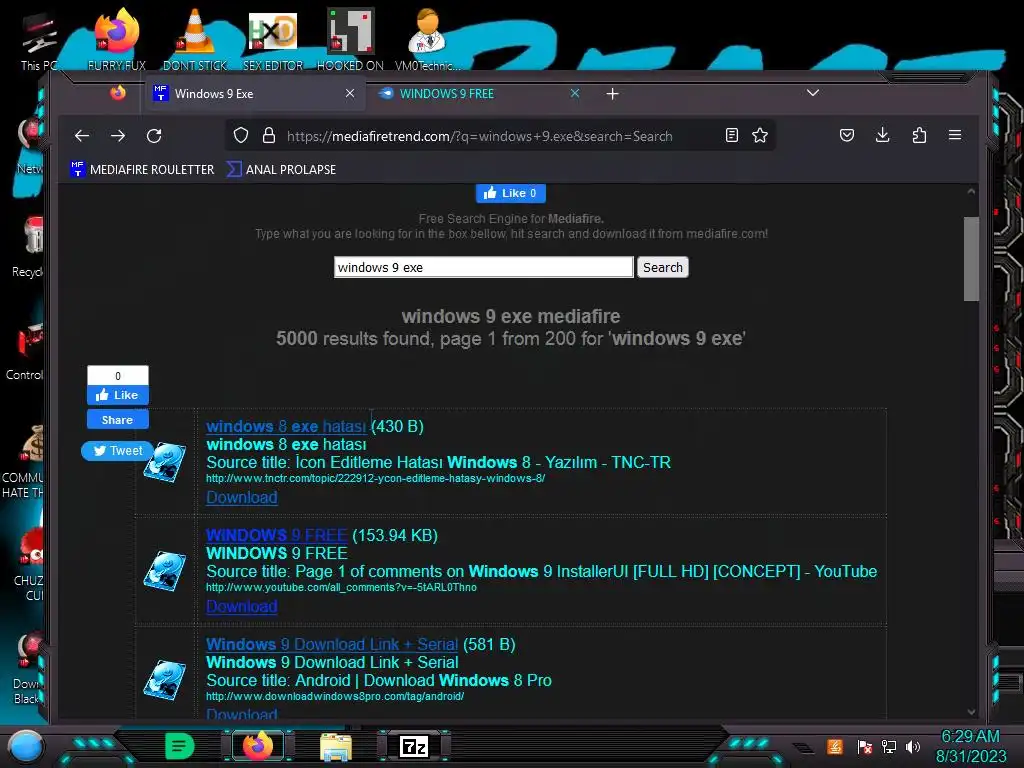Switch to the Windows 9 Exe tab
The image size is (1024, 768).
(x=255, y=94)
